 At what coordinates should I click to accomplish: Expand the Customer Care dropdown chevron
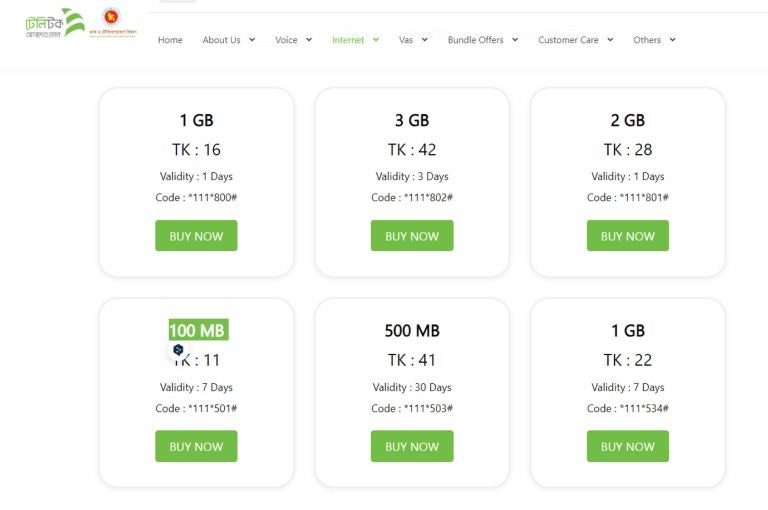(610, 40)
